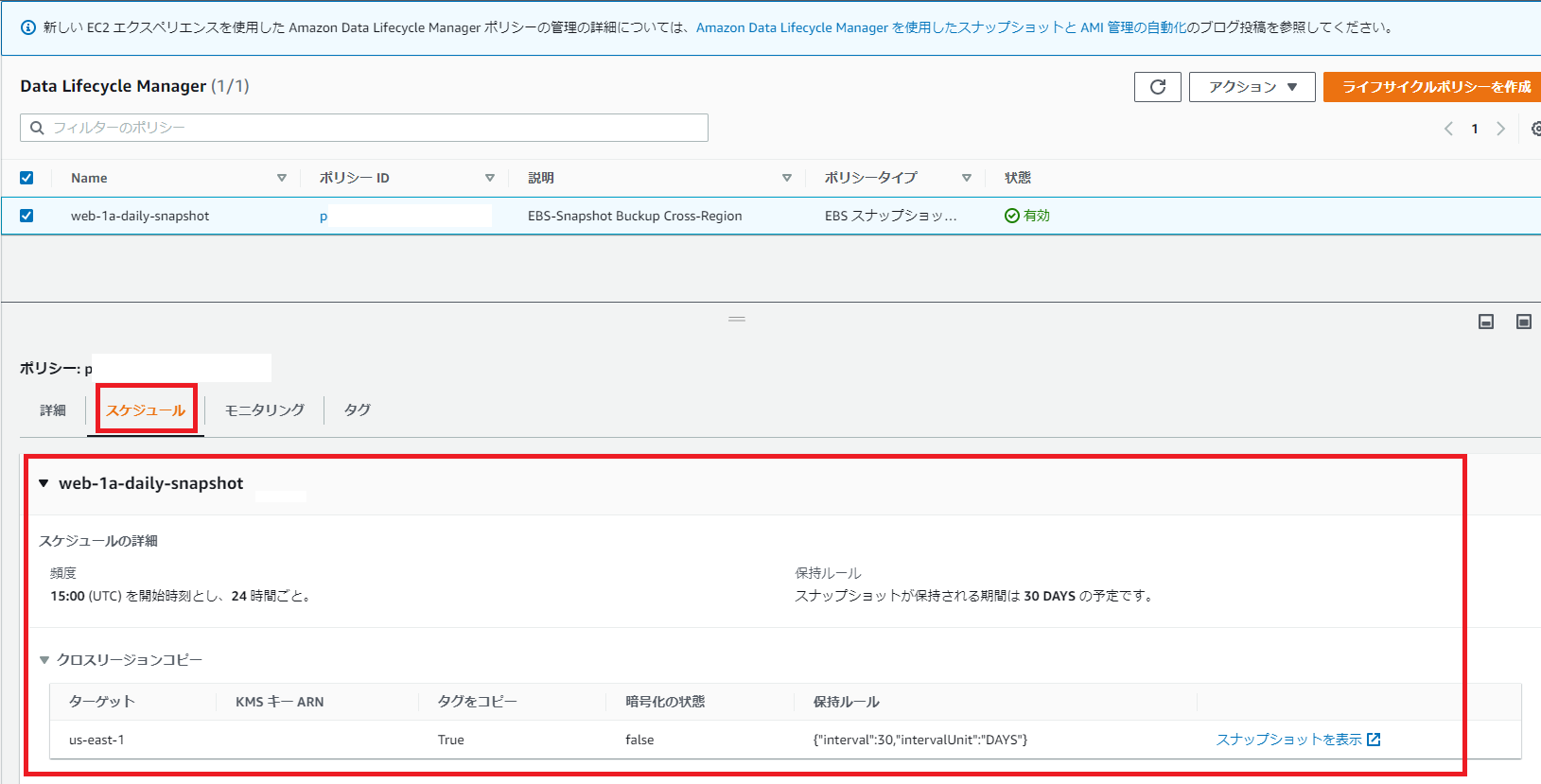Click the 有効 status indicator
1541x784 pixels.
(1027, 216)
